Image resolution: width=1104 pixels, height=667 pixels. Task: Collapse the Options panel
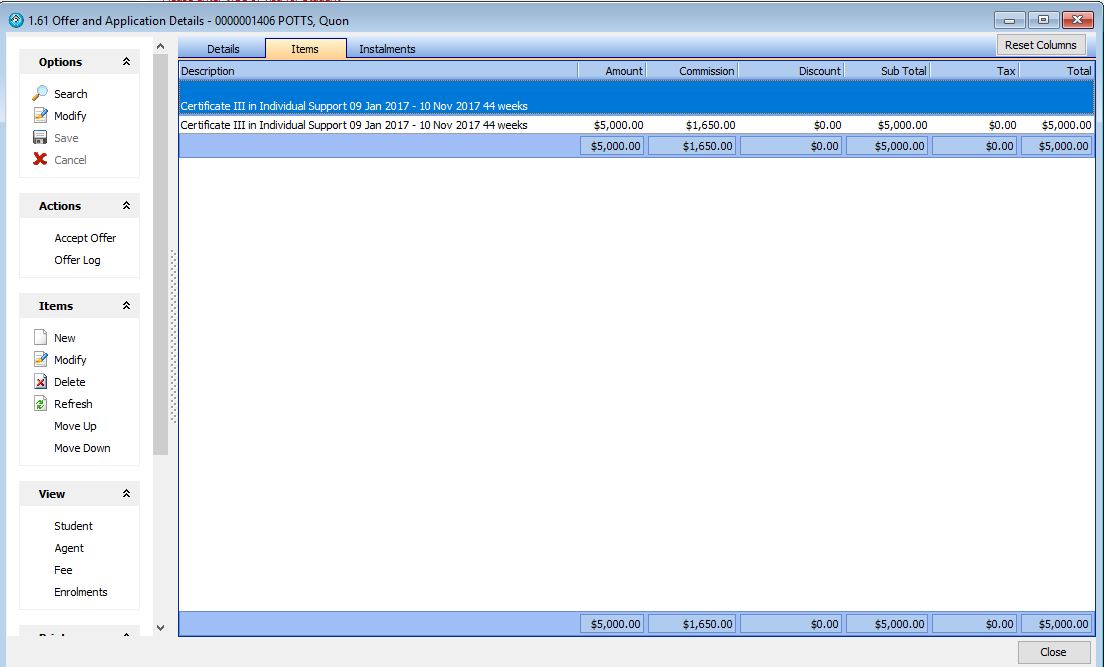(126, 62)
